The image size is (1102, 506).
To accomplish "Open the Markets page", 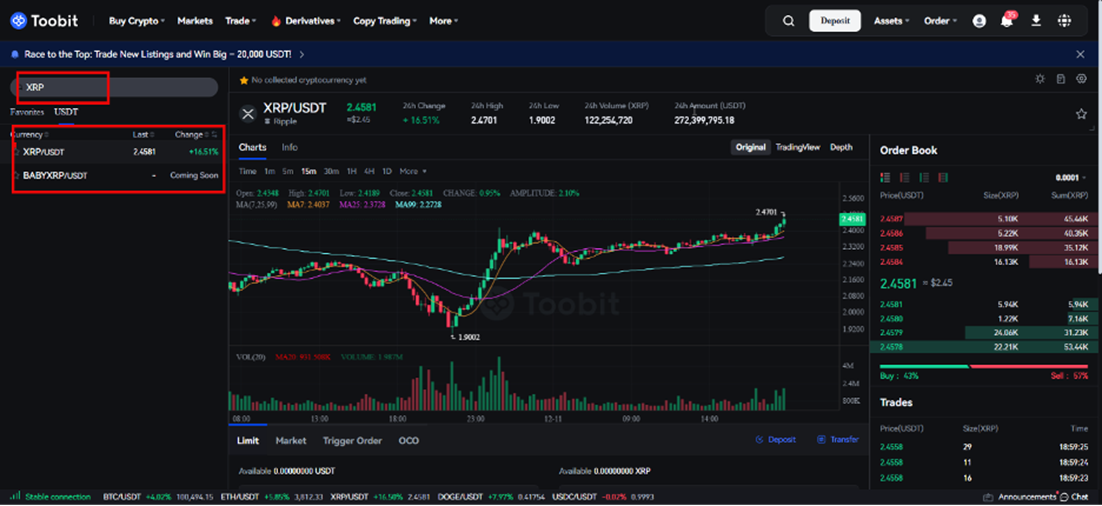I will click(195, 21).
